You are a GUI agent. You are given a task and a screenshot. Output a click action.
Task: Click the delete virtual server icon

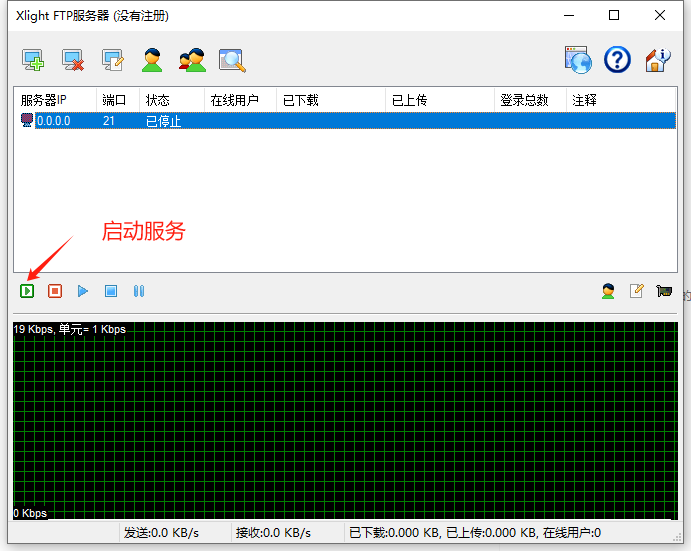(73, 61)
